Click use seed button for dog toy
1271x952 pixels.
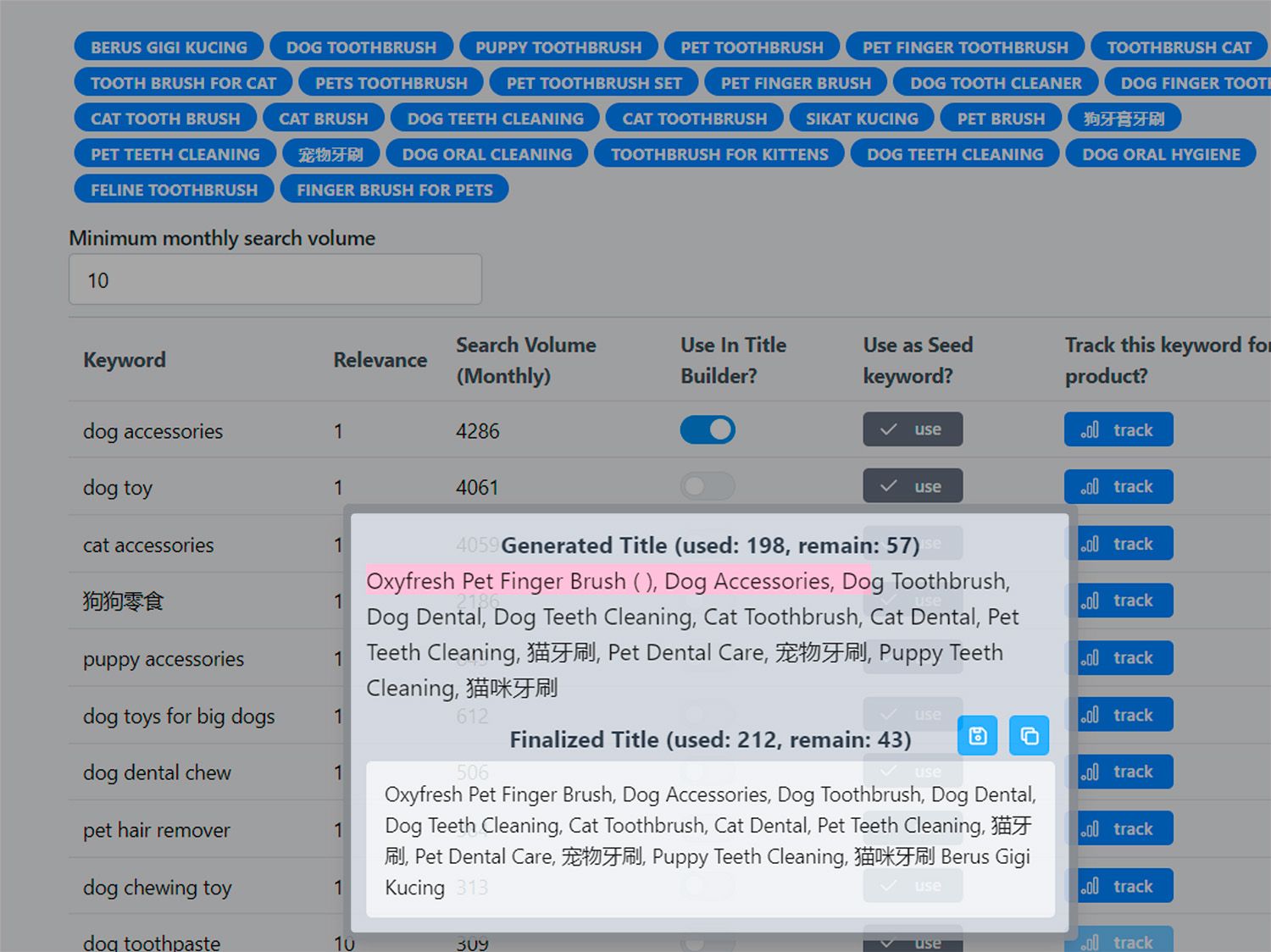click(913, 486)
